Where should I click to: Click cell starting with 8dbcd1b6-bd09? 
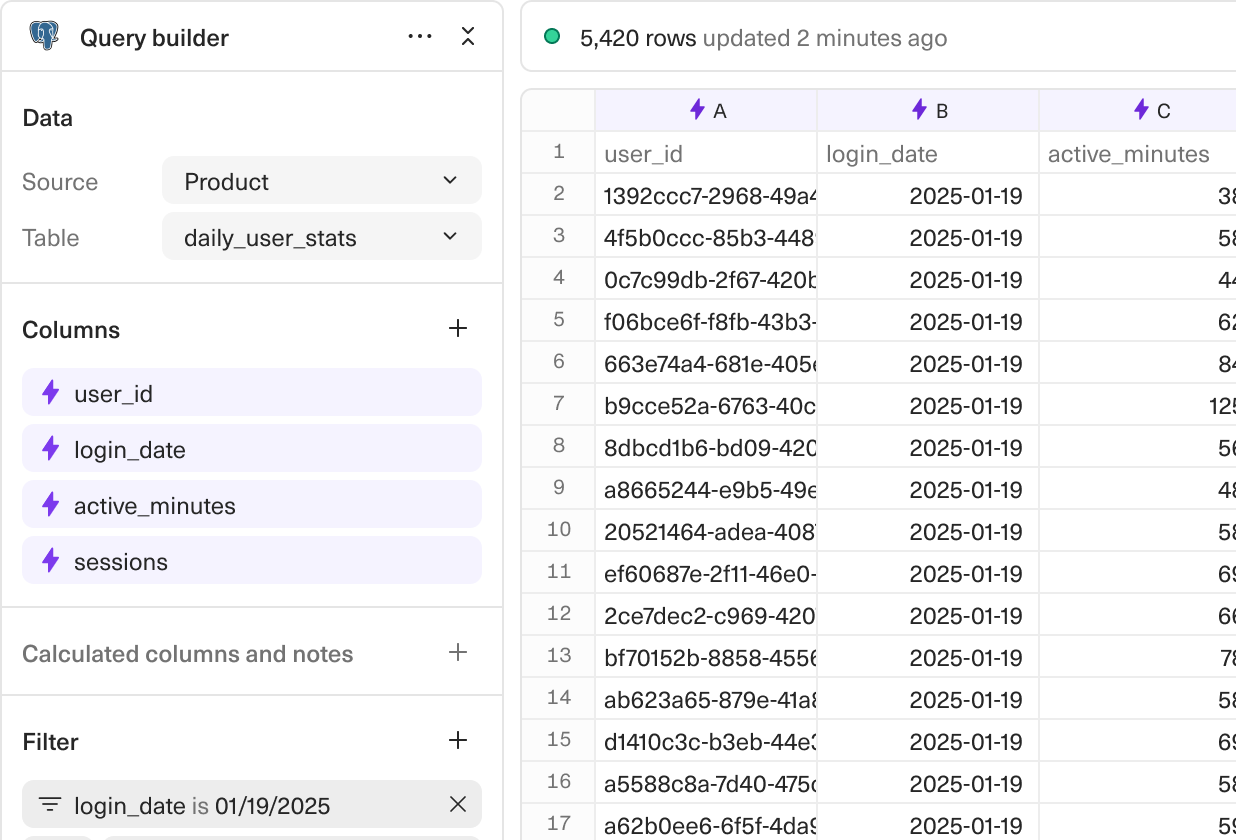pyautogui.click(x=706, y=447)
